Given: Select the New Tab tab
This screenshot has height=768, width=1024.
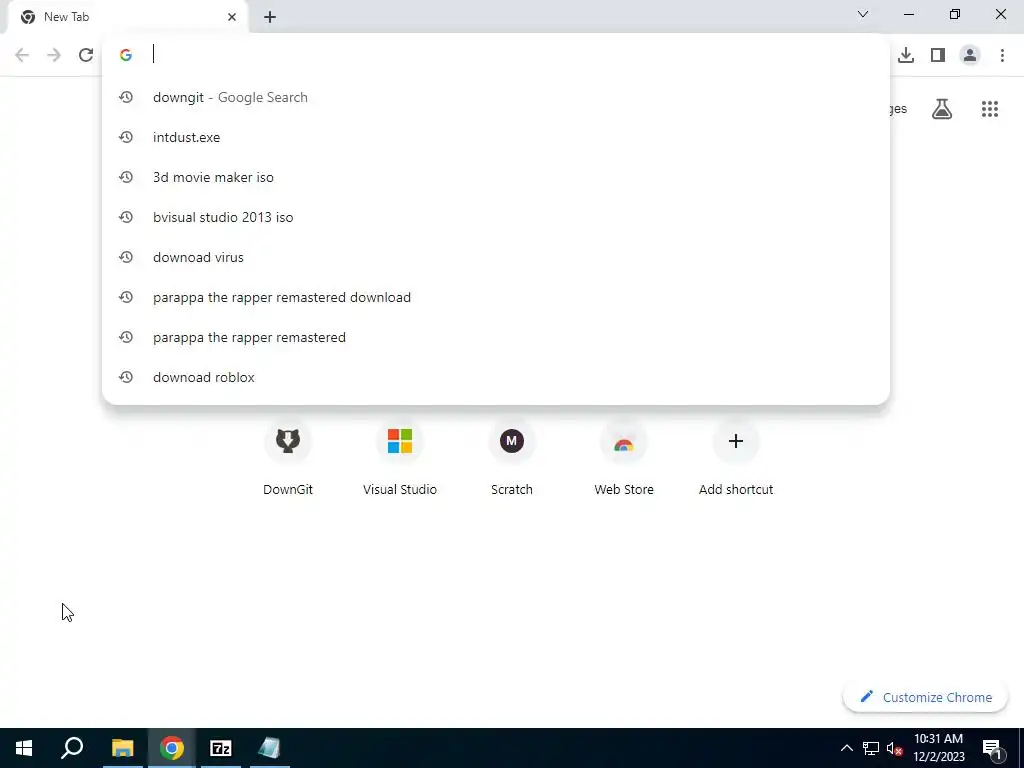Looking at the screenshot, I should [x=127, y=17].
